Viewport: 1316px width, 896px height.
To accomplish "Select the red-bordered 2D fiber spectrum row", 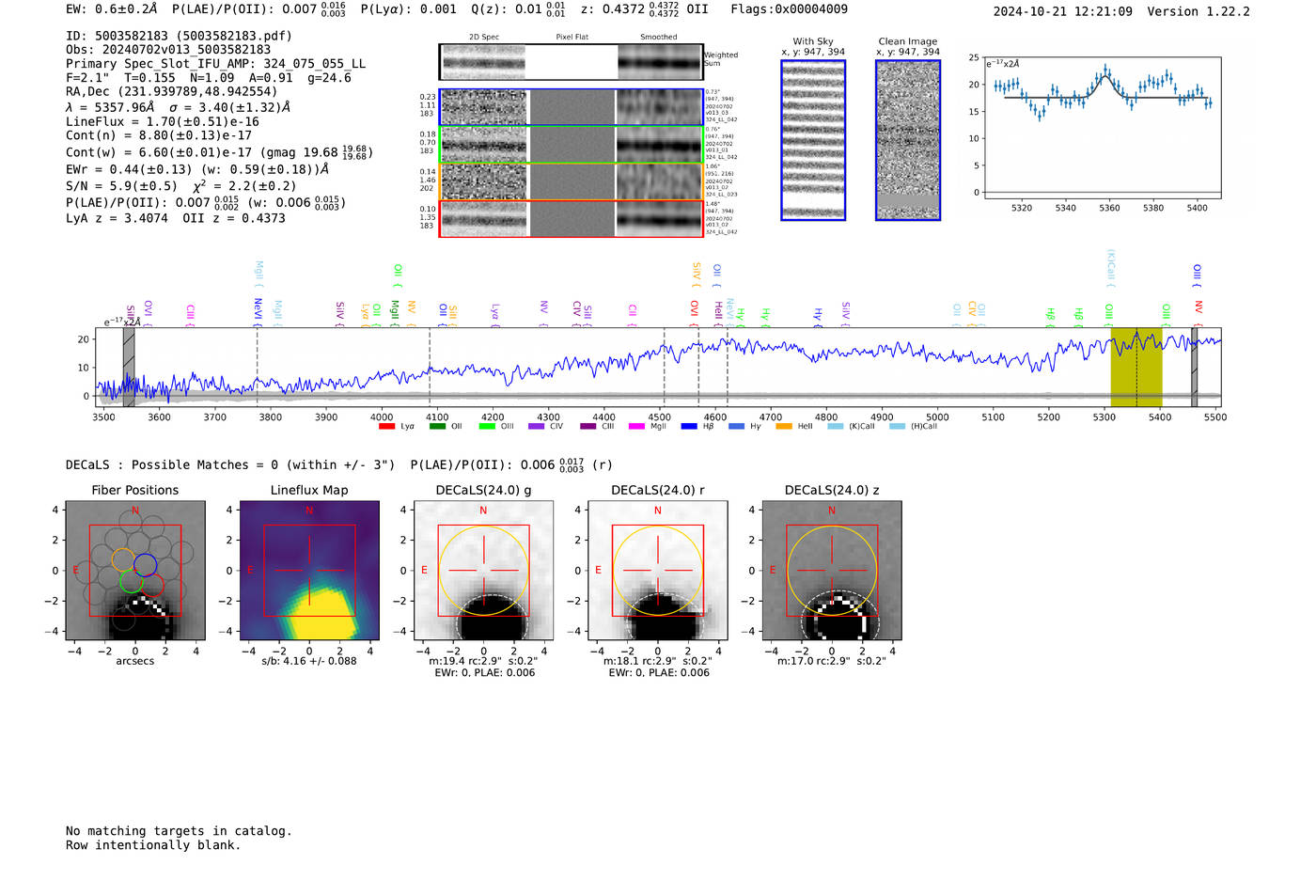I will 571,218.
